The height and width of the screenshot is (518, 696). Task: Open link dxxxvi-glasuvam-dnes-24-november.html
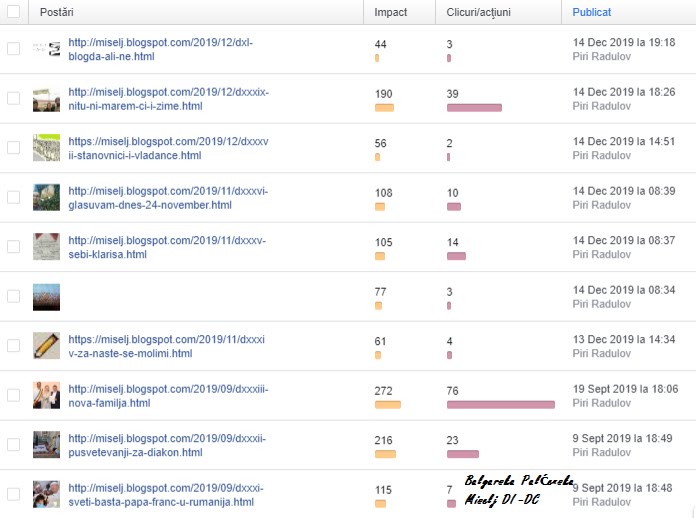[168, 198]
